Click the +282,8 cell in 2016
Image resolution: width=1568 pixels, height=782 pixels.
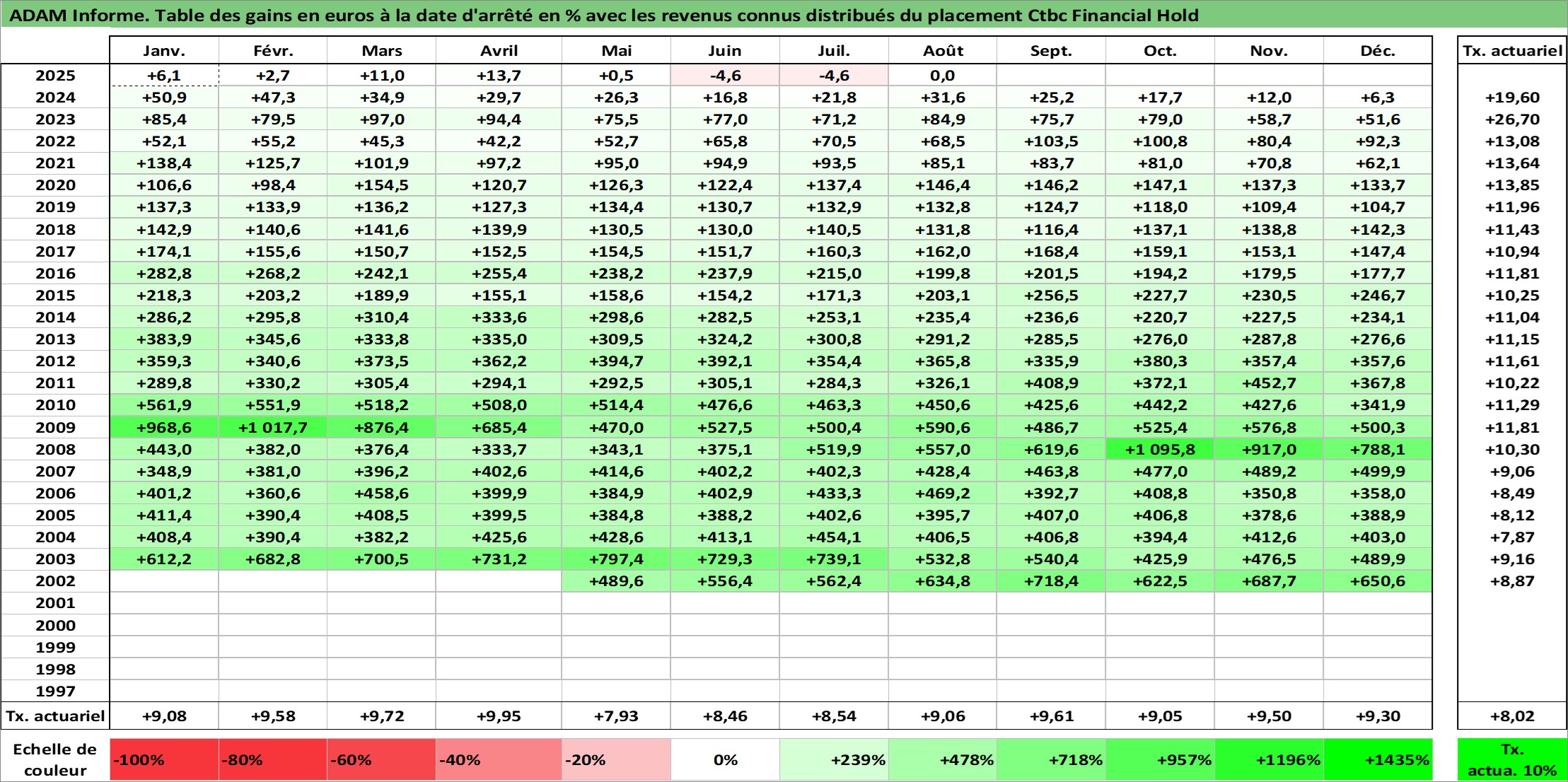pyautogui.click(x=164, y=274)
